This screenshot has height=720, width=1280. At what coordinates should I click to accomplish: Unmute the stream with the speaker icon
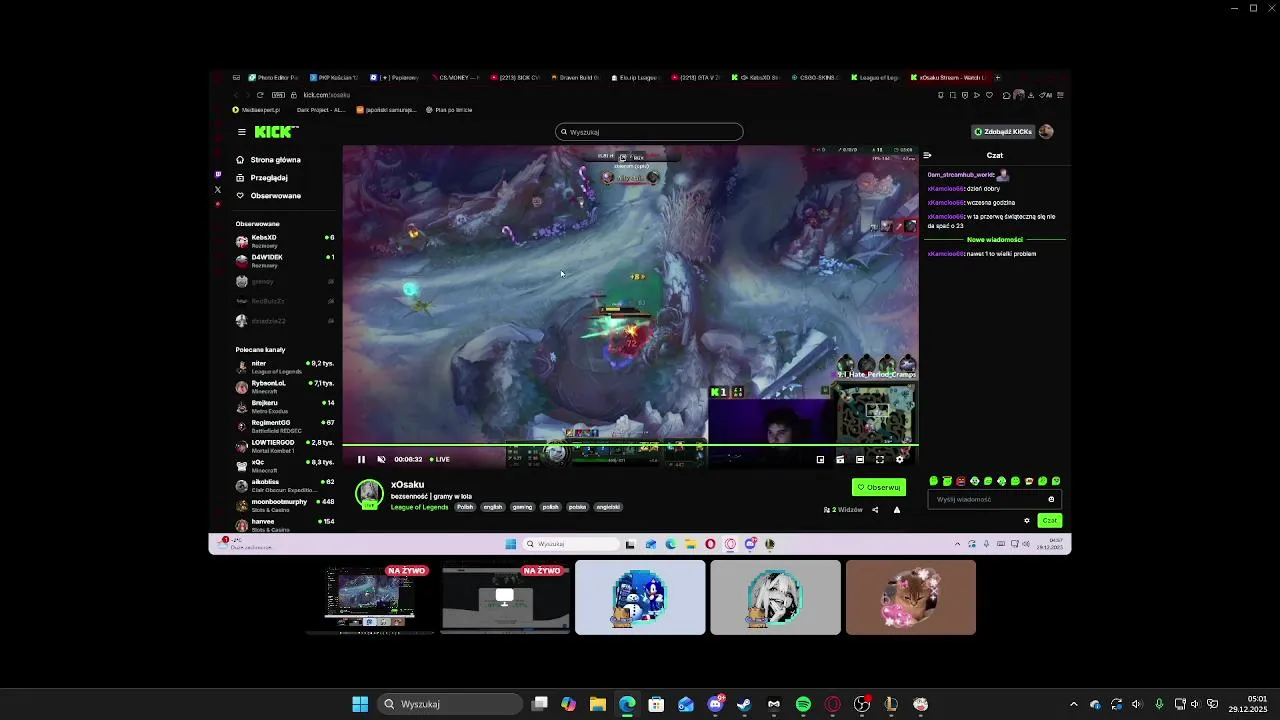(381, 460)
